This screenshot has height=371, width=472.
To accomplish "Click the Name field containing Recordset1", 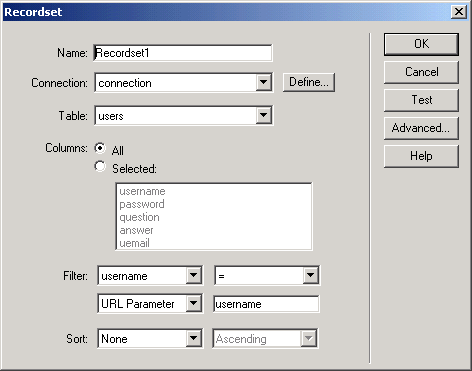I will pos(183,53).
